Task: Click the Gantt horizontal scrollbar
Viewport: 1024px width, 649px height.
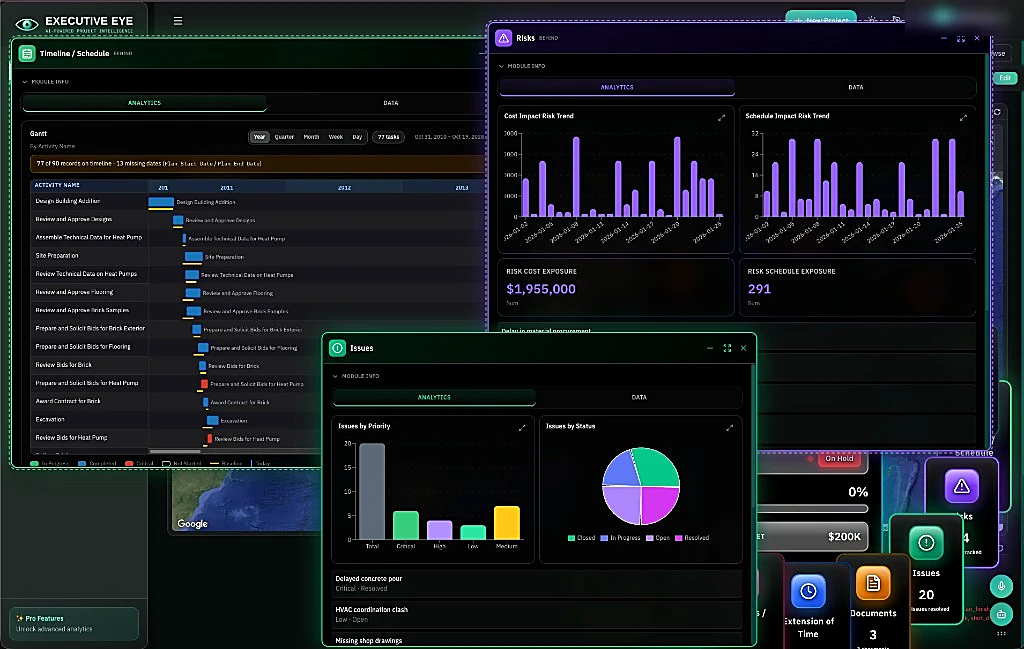Action: tap(175, 451)
